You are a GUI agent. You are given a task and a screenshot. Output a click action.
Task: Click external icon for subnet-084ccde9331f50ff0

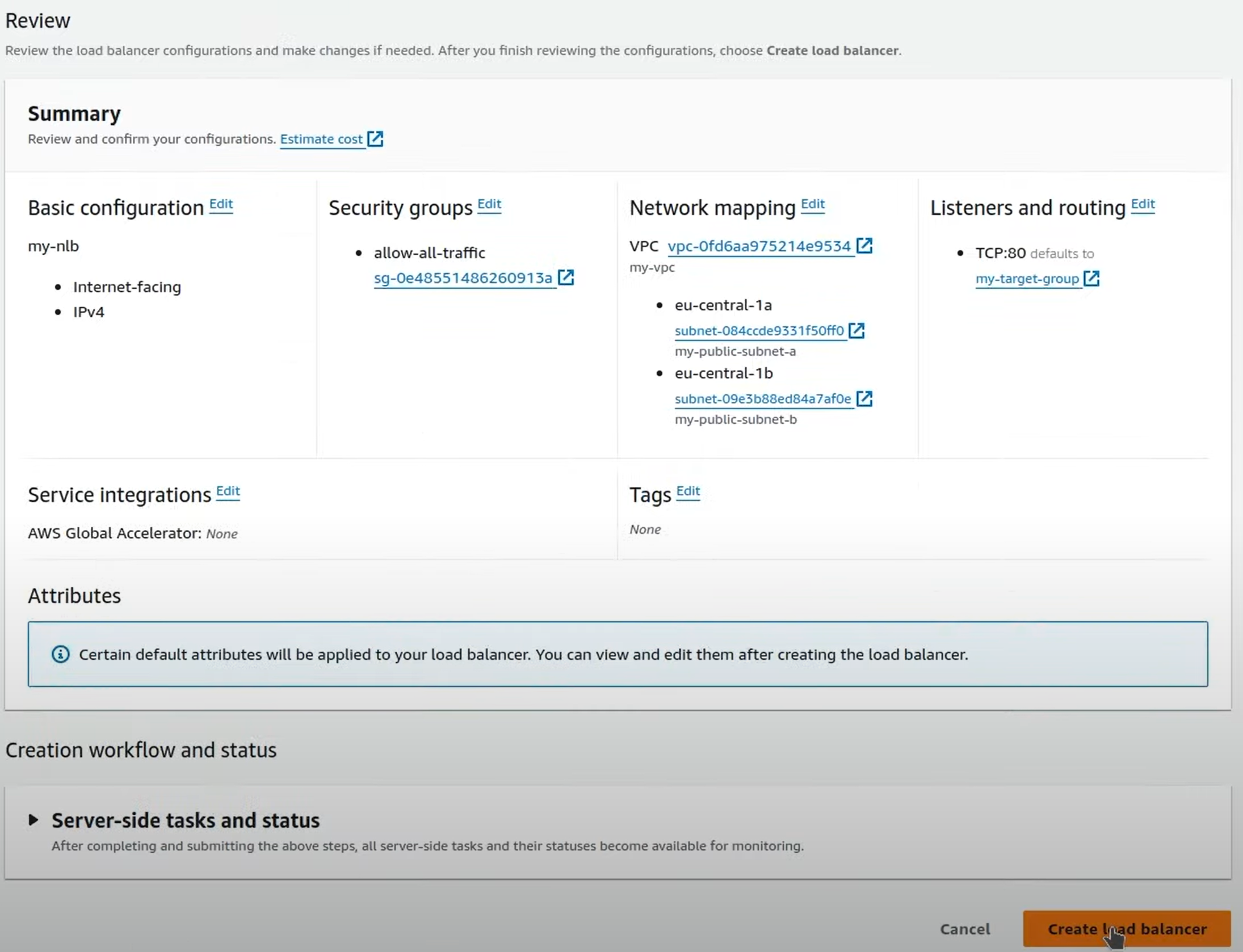tap(856, 331)
